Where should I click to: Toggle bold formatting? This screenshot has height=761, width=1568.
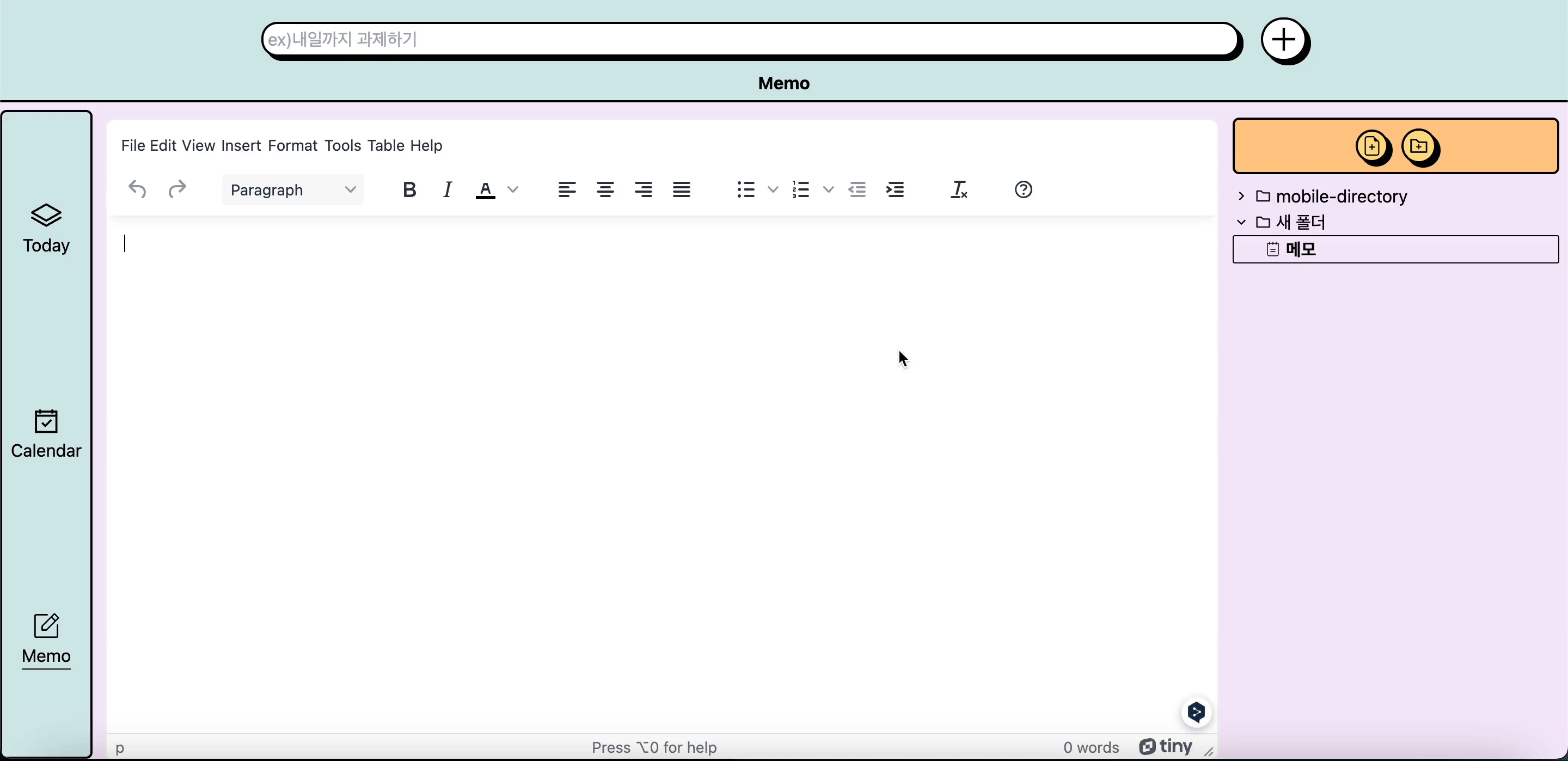click(x=409, y=190)
